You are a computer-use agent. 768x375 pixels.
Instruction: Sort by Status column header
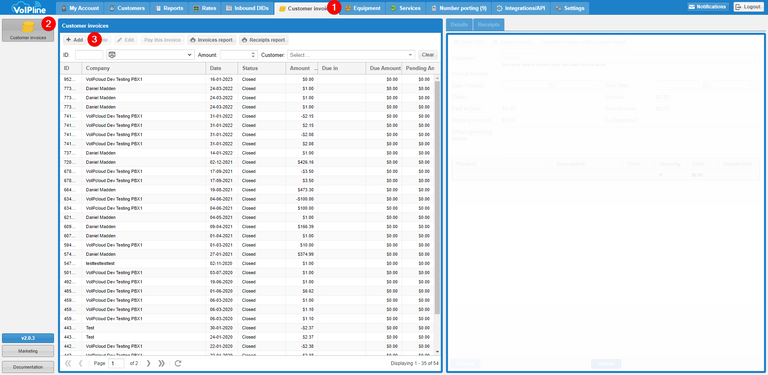261,68
